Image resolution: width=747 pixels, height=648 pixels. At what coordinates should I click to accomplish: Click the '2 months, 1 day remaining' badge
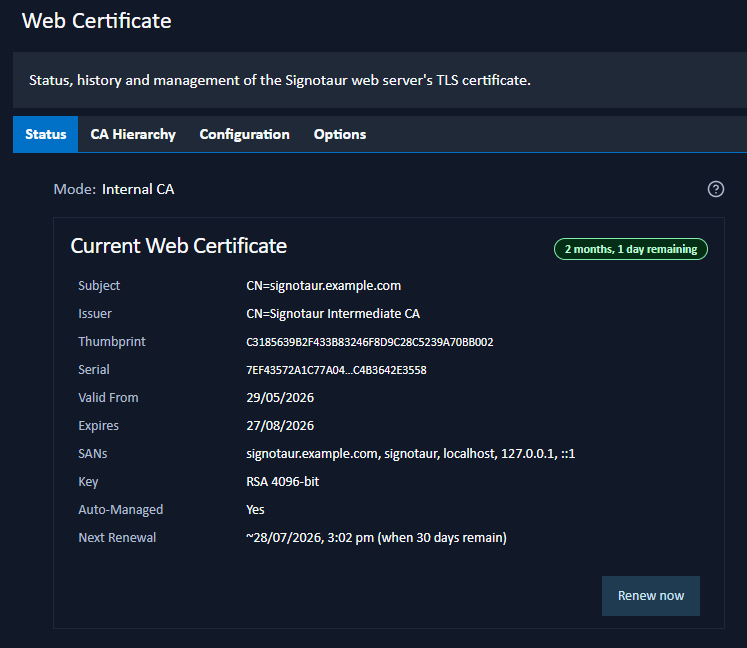tap(631, 249)
